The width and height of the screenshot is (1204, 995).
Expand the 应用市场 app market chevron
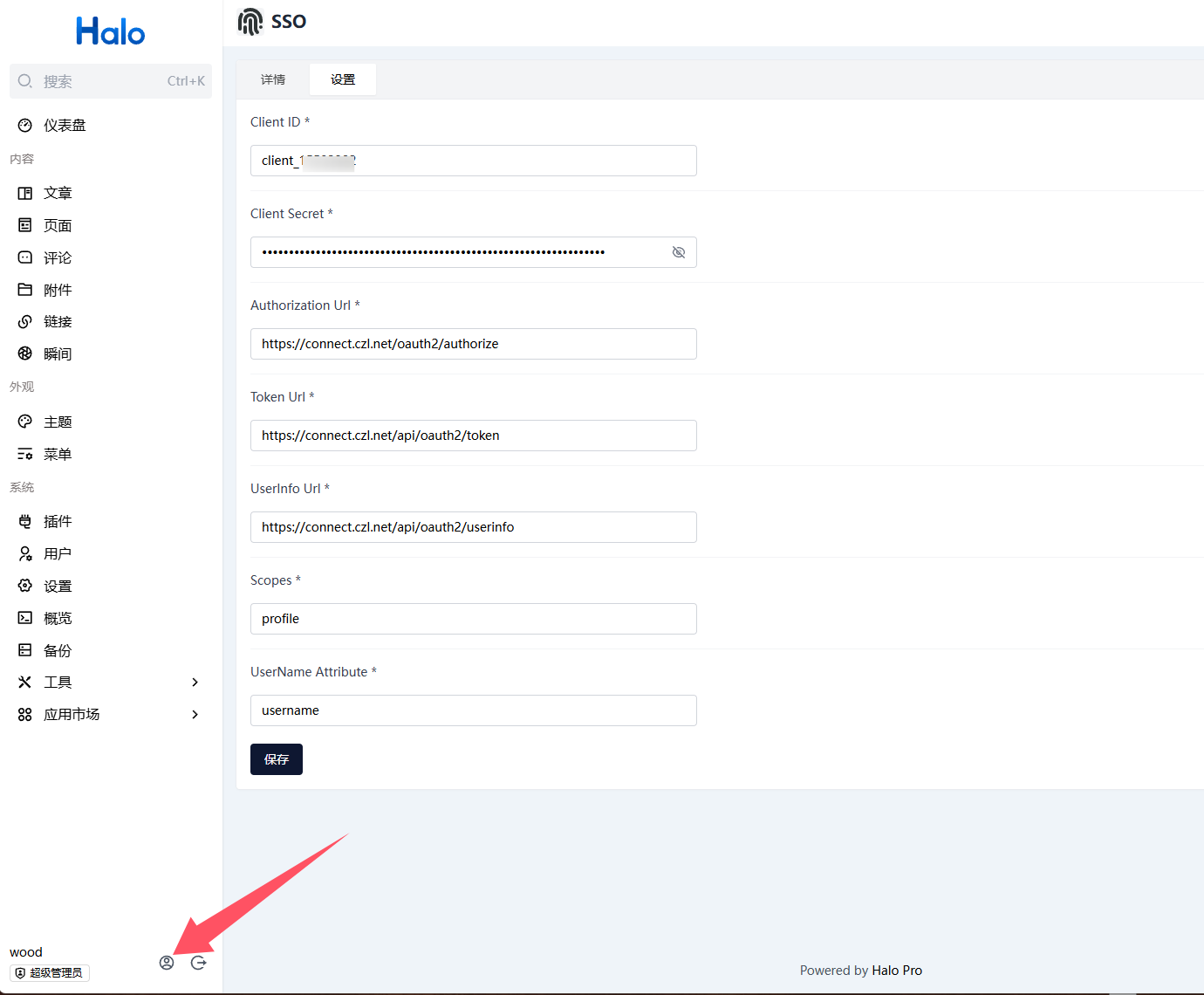(x=195, y=715)
